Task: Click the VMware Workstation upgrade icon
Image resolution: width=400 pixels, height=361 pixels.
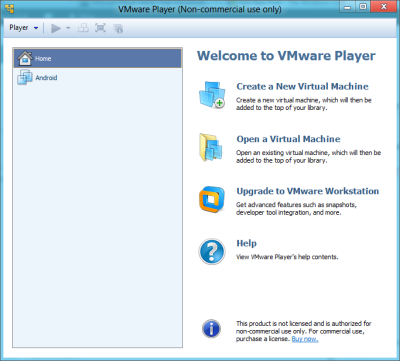Action: tap(212, 199)
